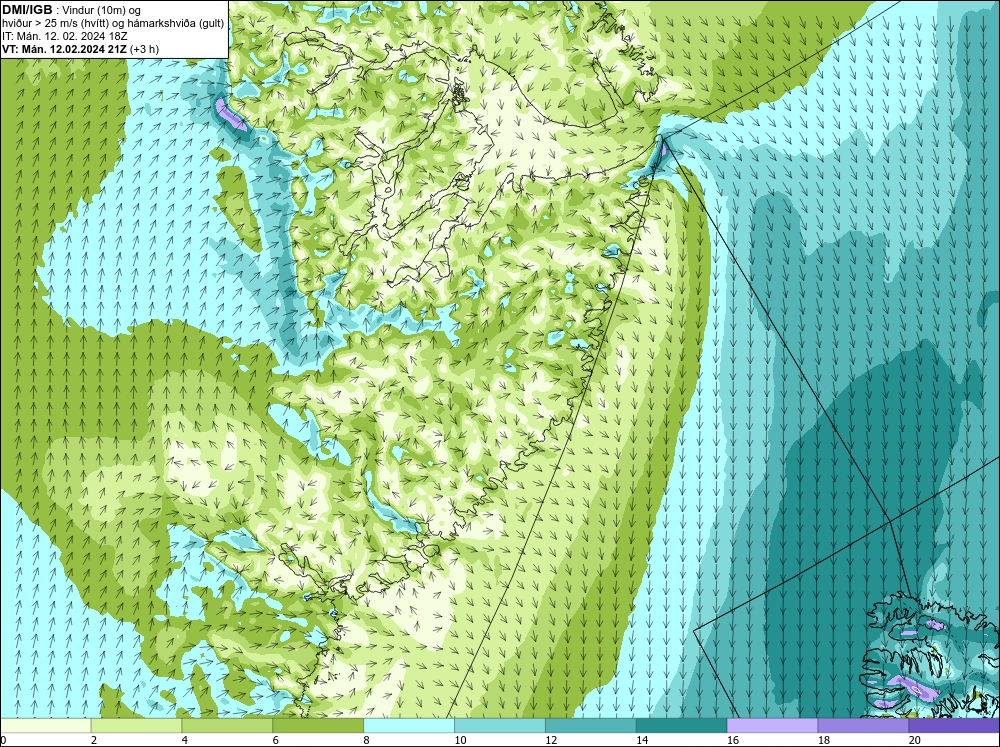Click the 'Vindur (10m) og' header text
This screenshot has height=747, width=1000.
click(103, 10)
